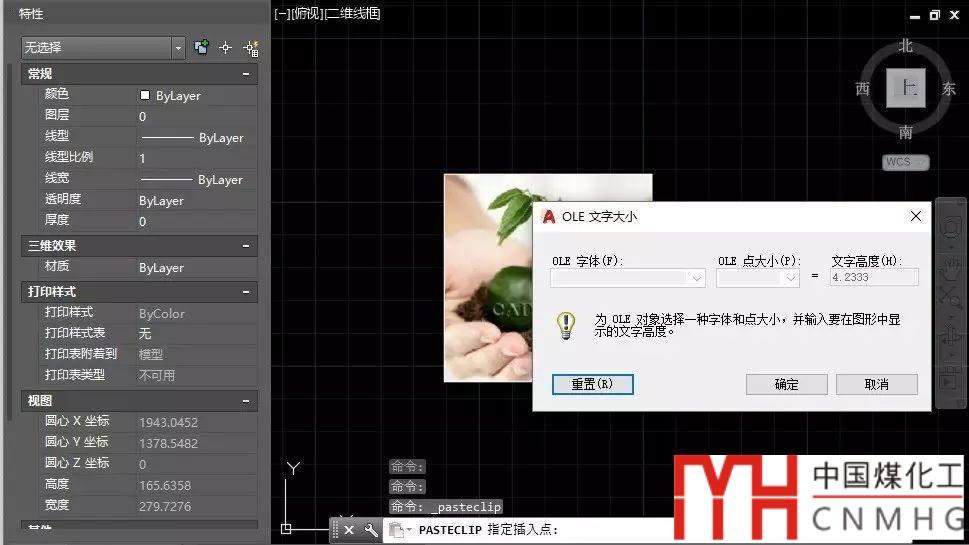
Task: Click the Quick Select icon in Properties
Action: [x=251, y=47]
